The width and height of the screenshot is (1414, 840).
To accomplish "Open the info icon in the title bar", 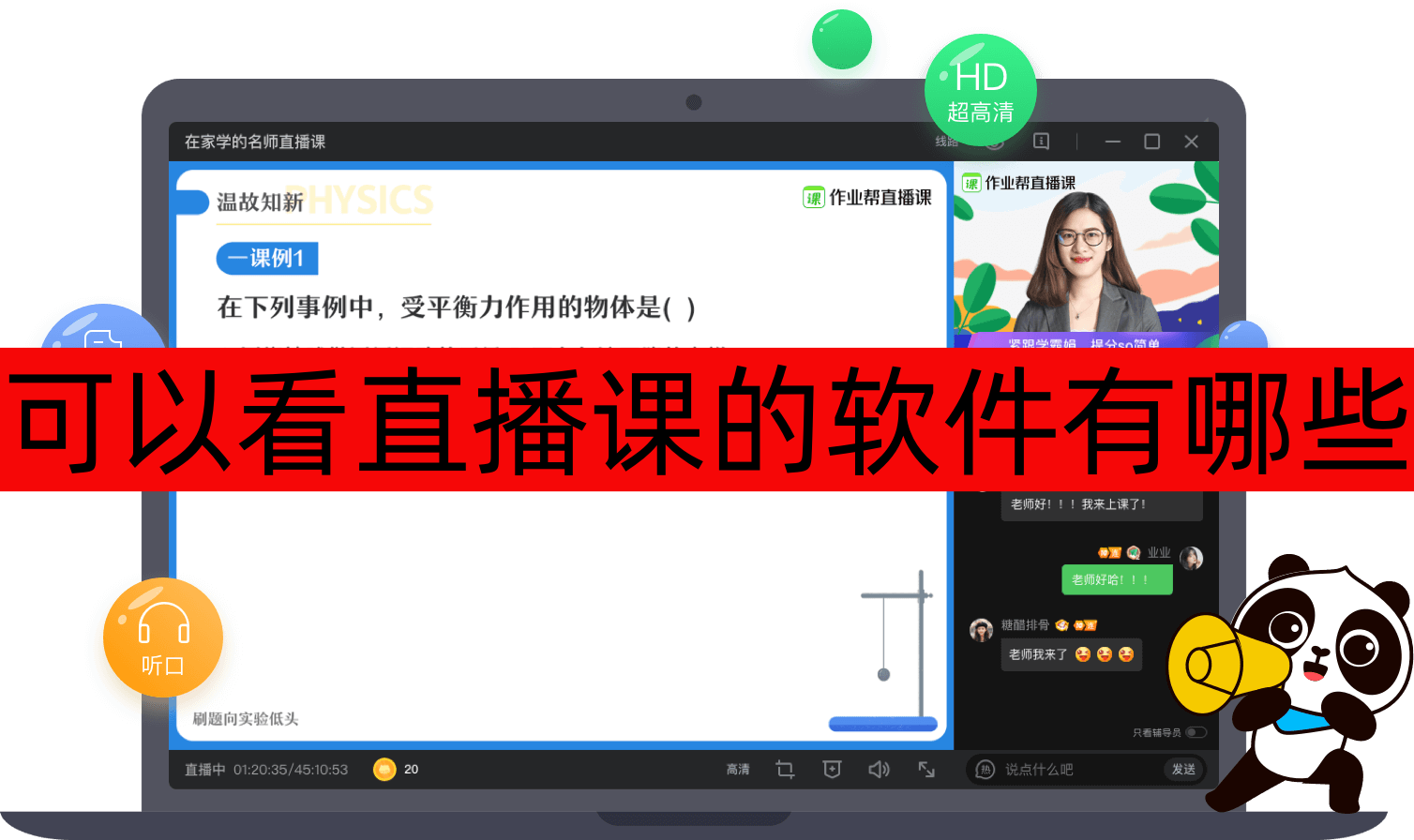I will point(1042,142).
